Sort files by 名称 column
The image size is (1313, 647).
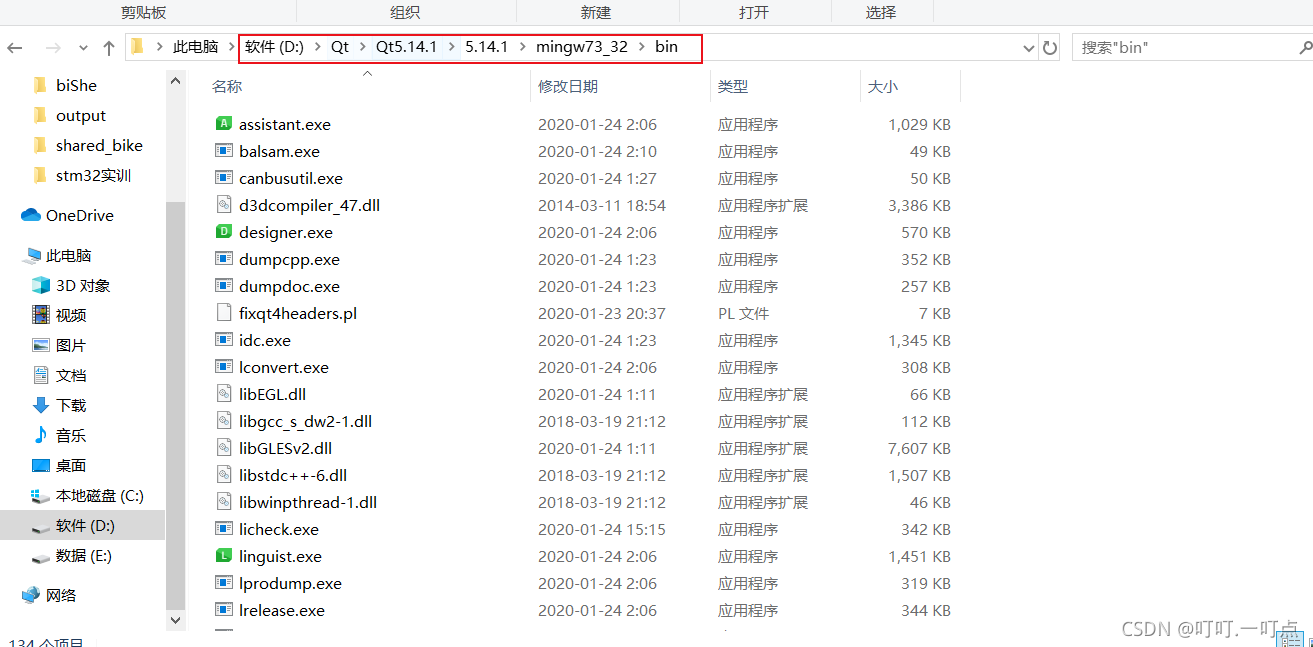227,87
